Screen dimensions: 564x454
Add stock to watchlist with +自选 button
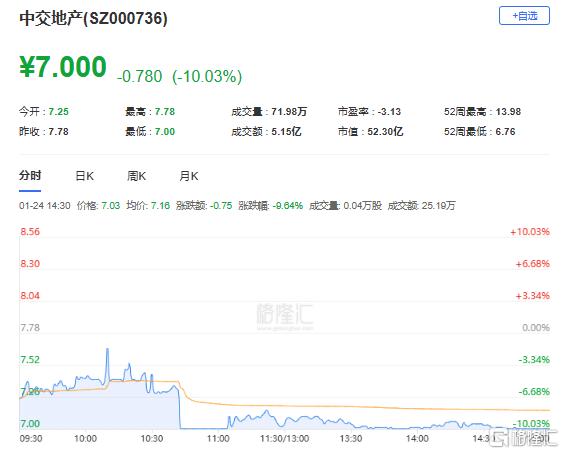524,16
